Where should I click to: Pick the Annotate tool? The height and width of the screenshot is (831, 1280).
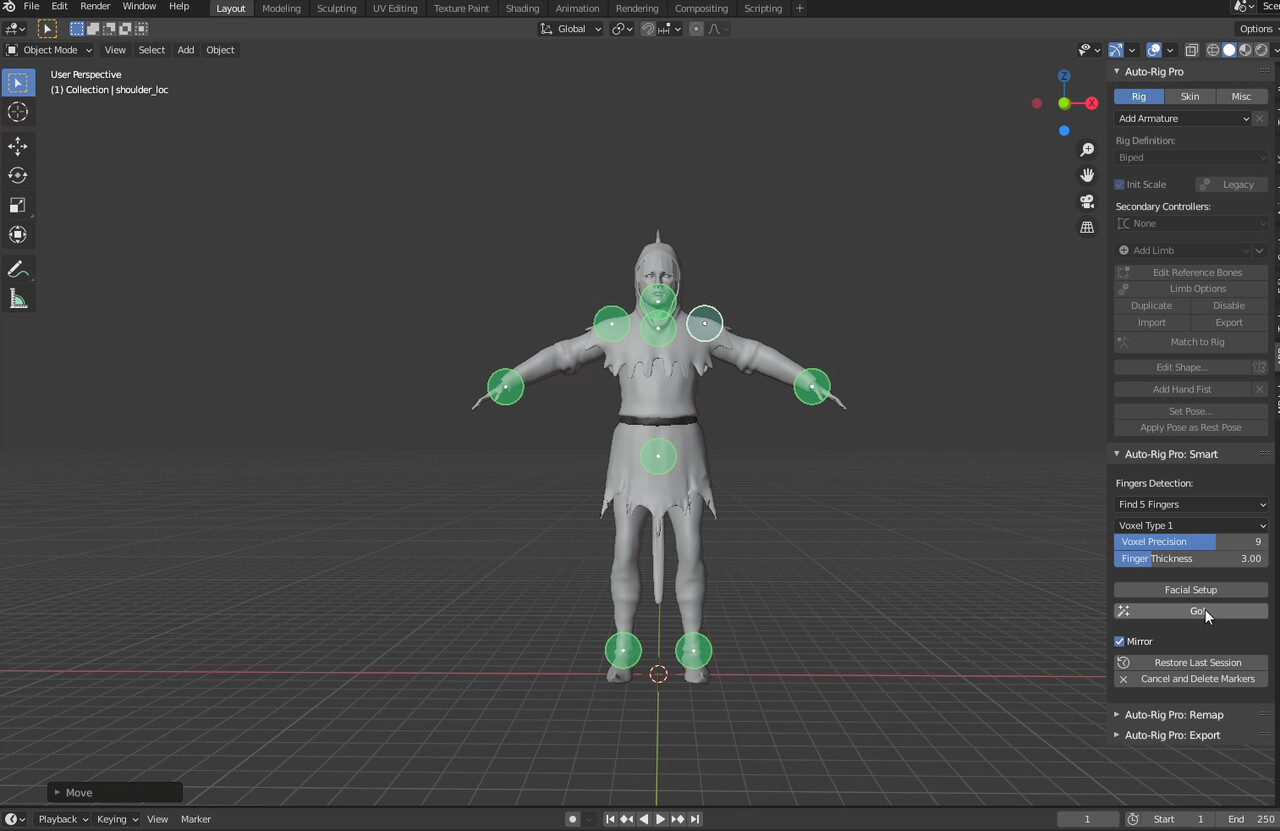coord(18,268)
